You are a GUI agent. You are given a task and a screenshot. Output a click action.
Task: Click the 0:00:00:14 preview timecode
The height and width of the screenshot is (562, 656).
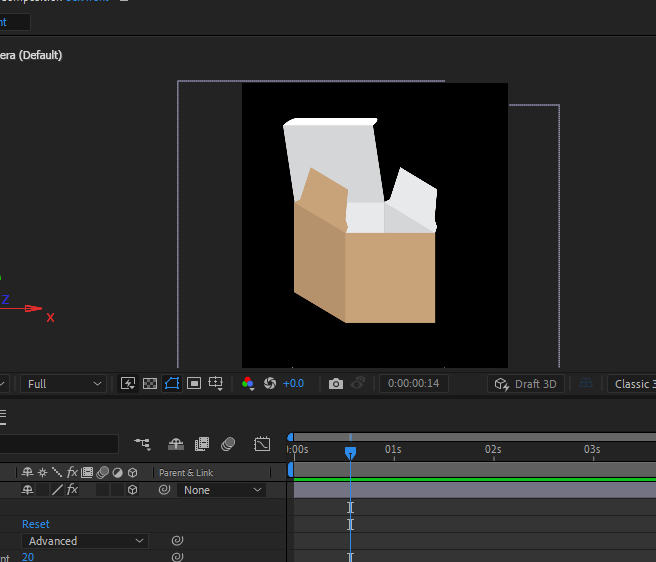413,383
